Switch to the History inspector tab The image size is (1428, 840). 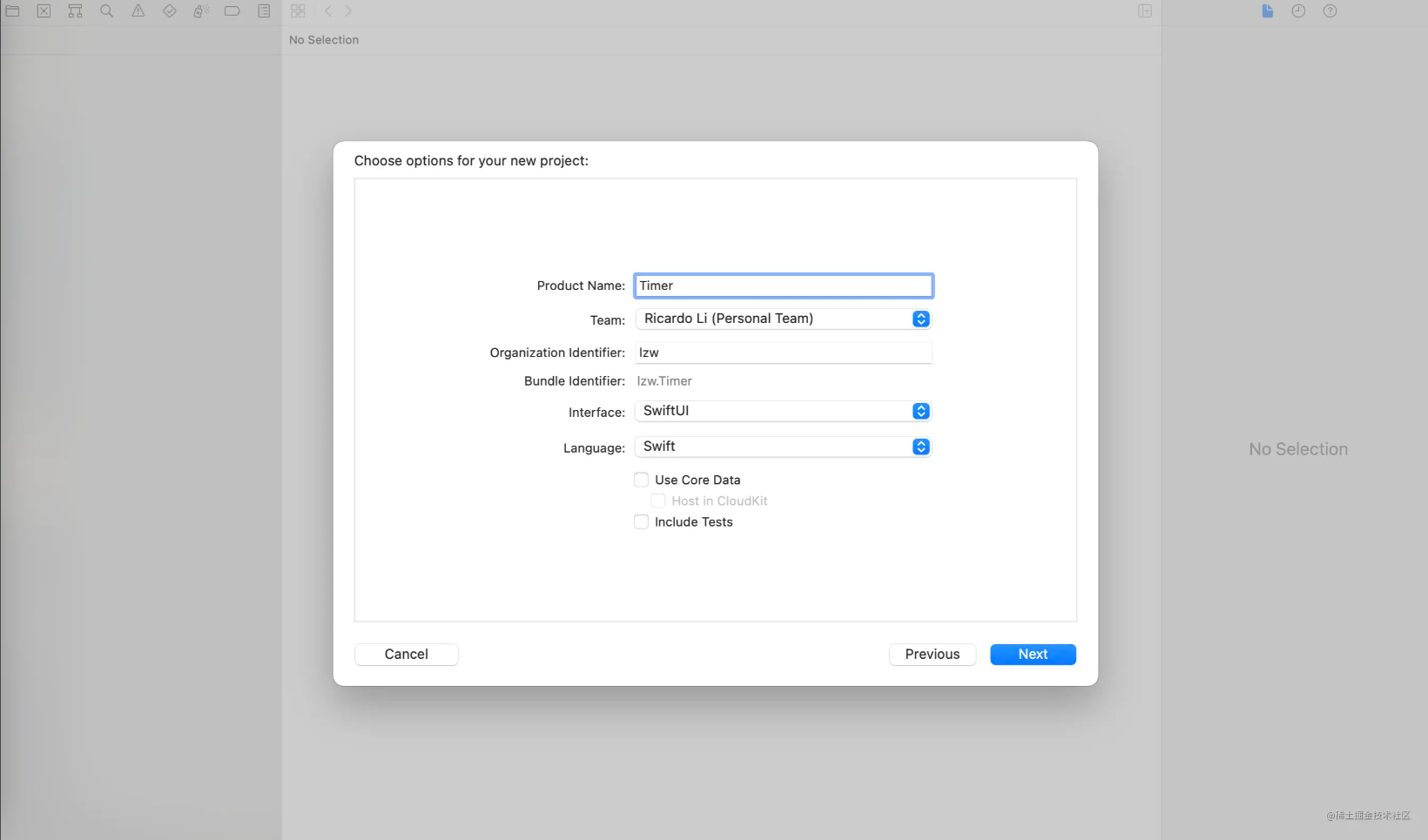tap(1298, 11)
